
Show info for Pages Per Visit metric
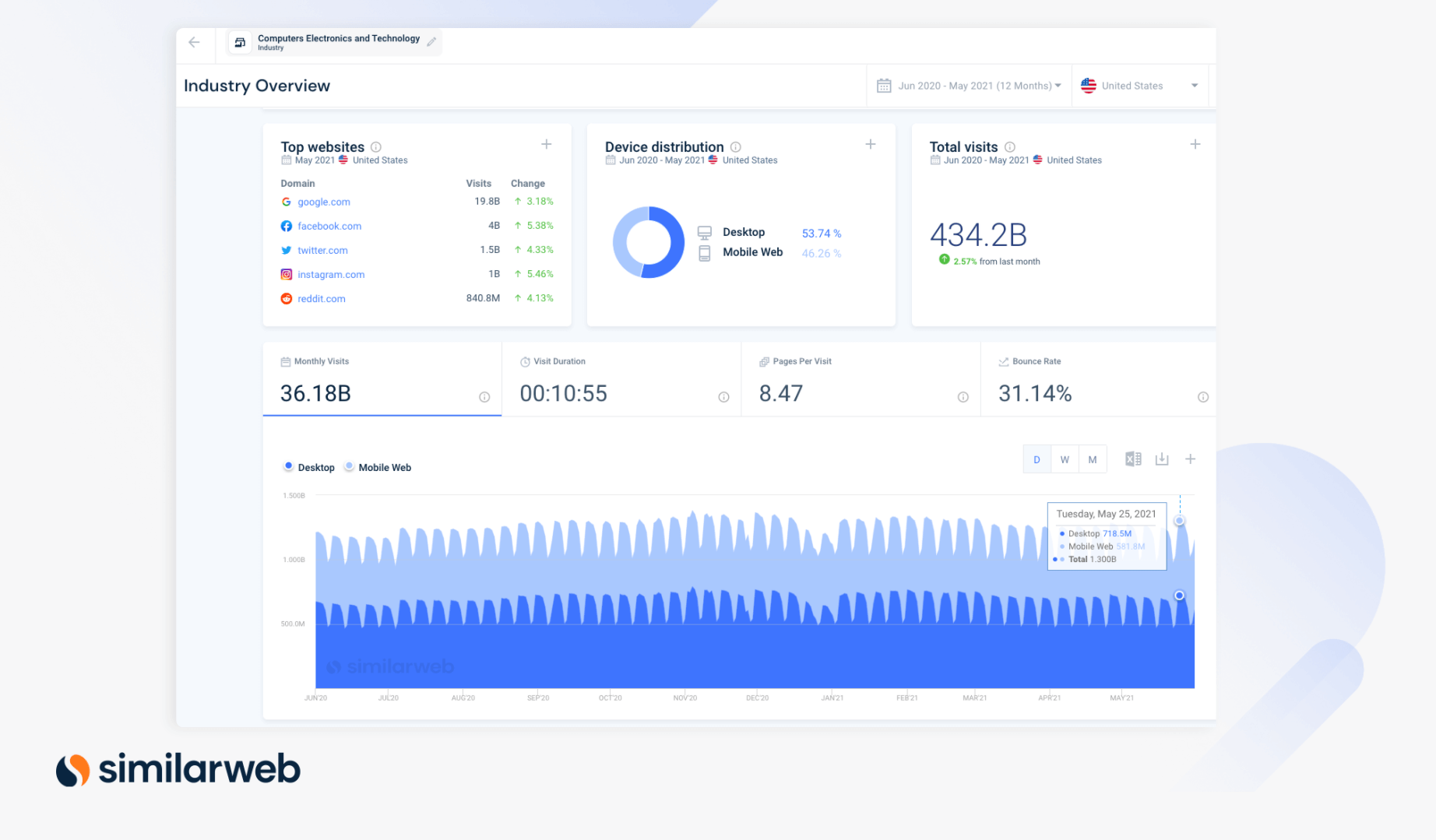963,397
